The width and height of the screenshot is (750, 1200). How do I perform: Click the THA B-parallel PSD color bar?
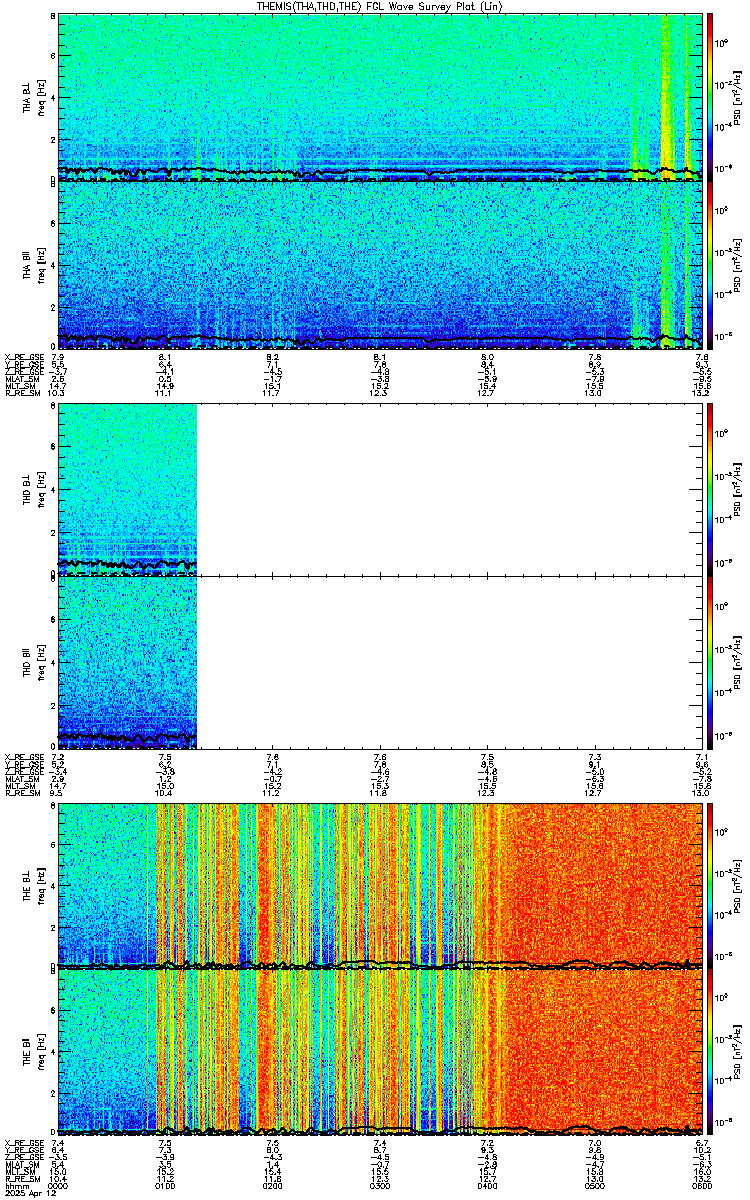(x=711, y=264)
